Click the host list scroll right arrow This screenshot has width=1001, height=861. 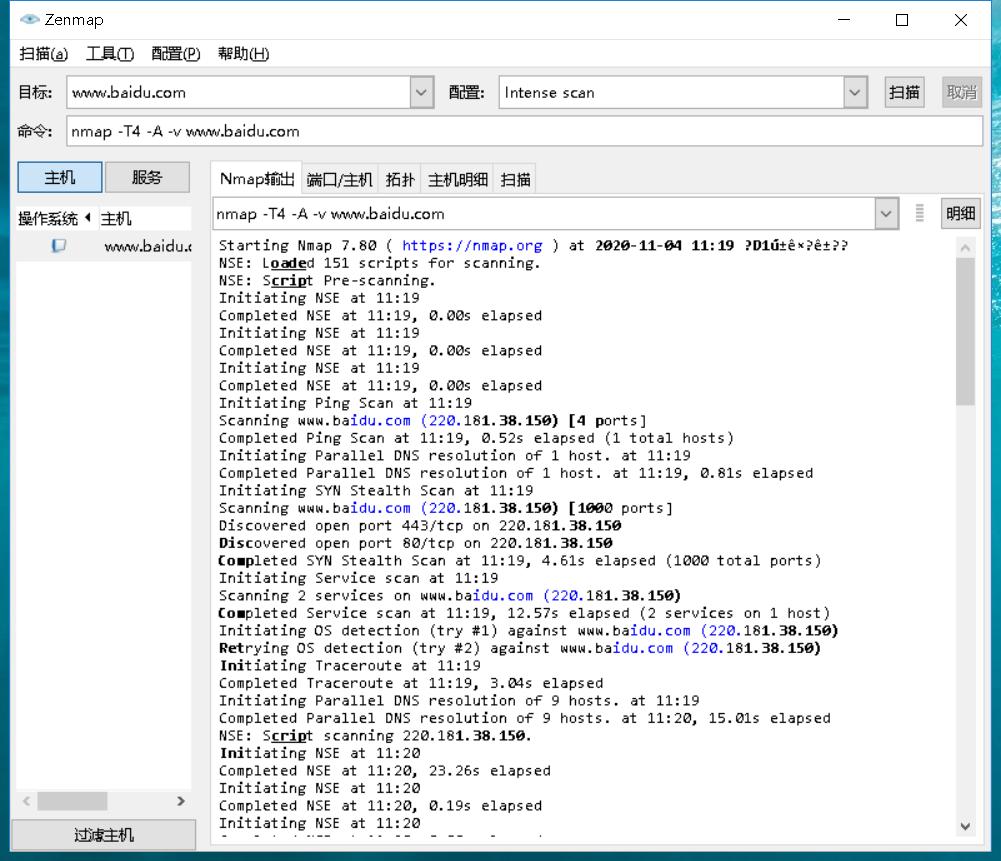point(181,800)
